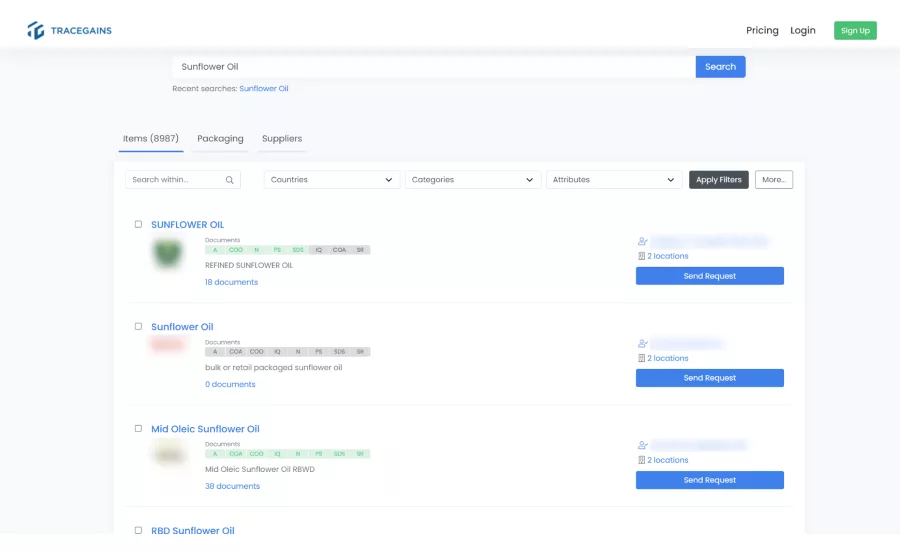Viewport: 900px width, 550px height.
Task: Click the main Sunflower Oil search field
Action: (433, 67)
